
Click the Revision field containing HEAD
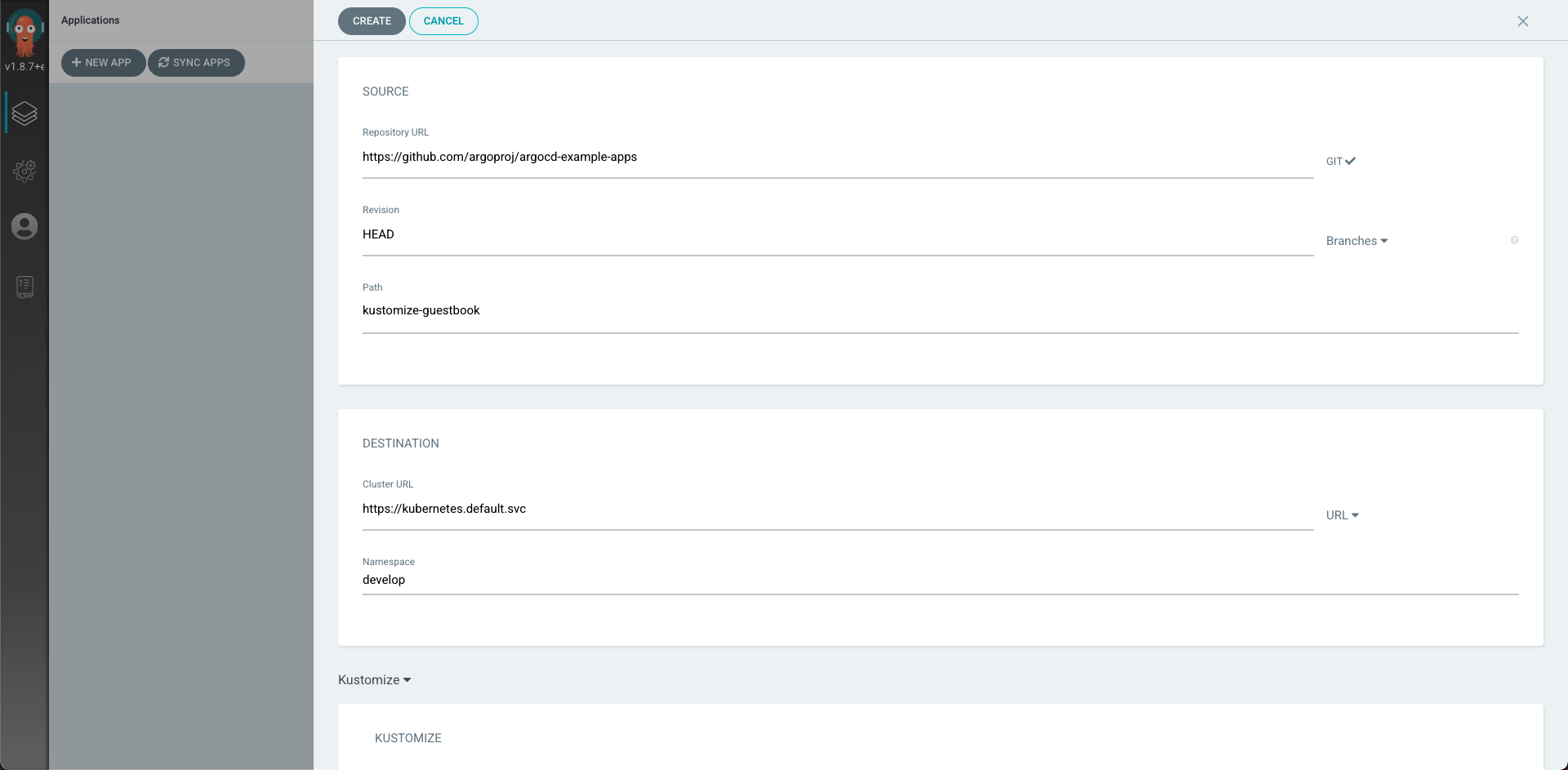837,235
